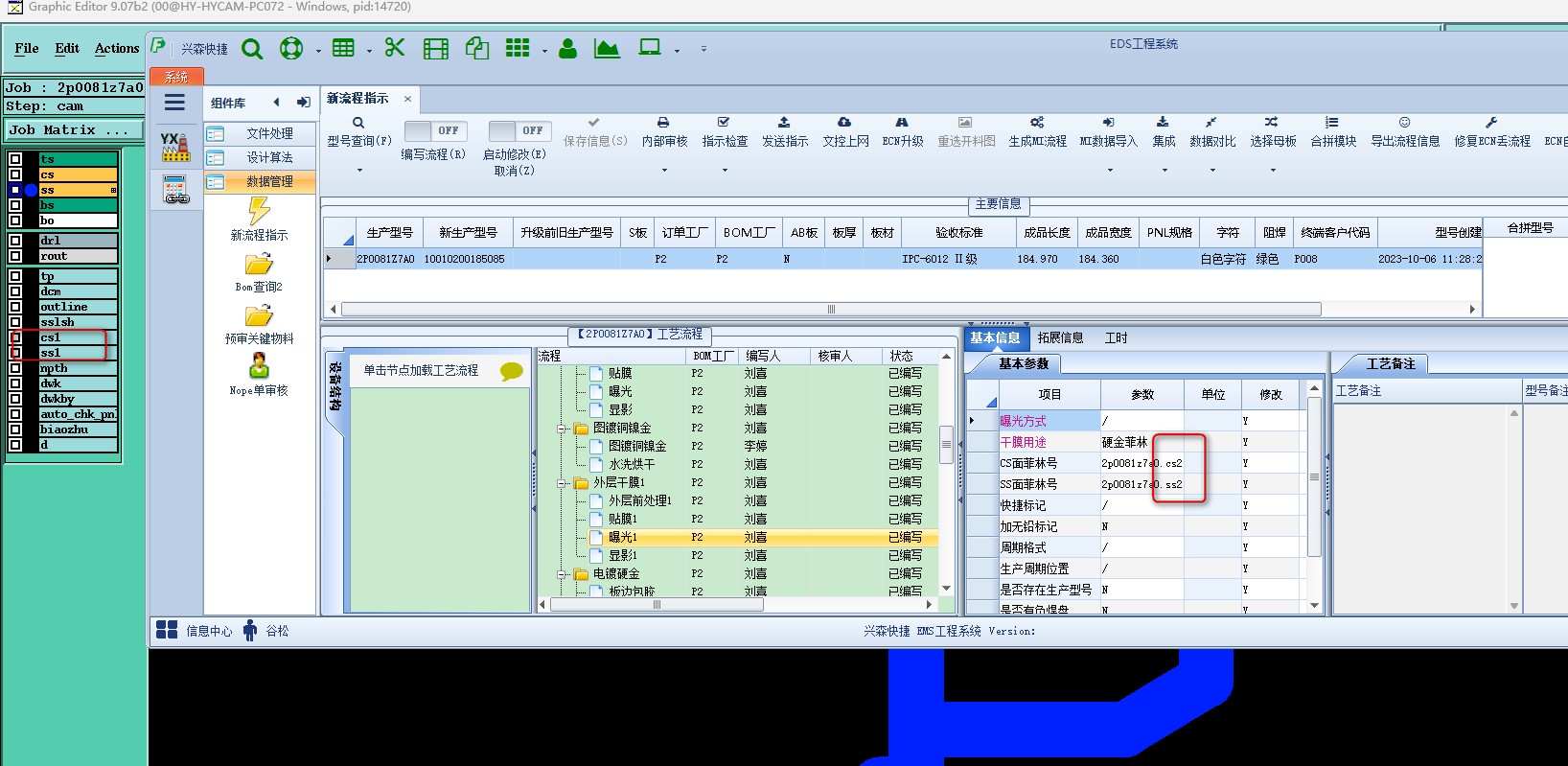This screenshot has height=766, width=1568.
Task: Open the green table grid icon
Action: point(343,48)
